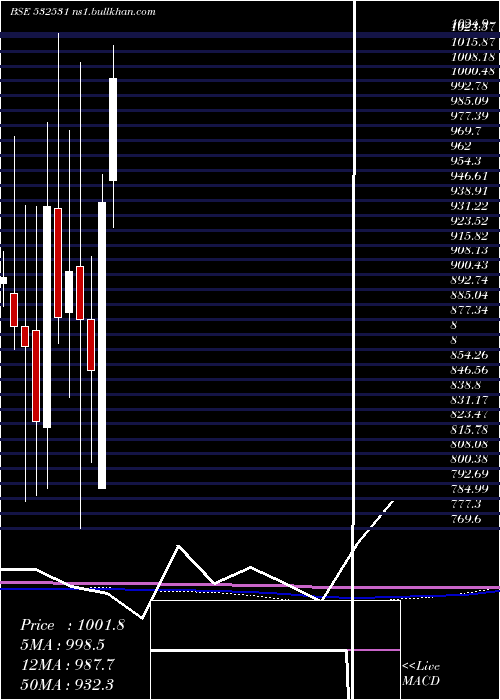Image resolution: width=500 pixels, height=700 pixels.
Task: Click the 977.39 price axis label
Action: point(469,116)
